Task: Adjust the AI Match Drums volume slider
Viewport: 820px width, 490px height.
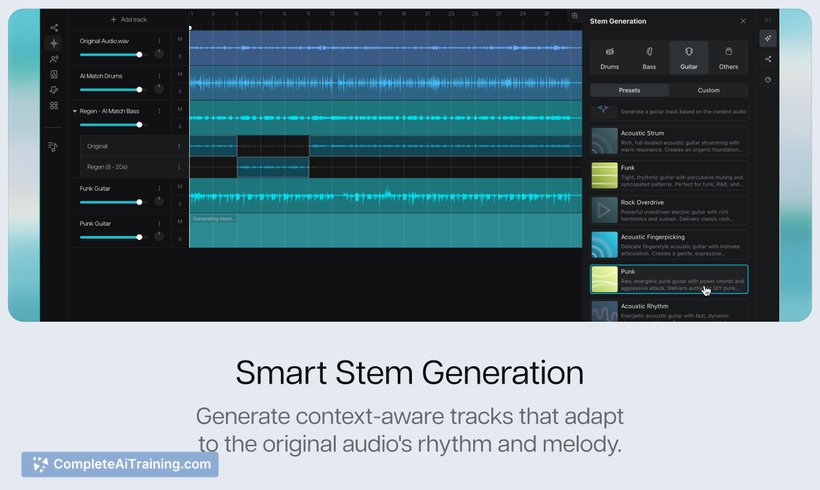Action: 110,89
